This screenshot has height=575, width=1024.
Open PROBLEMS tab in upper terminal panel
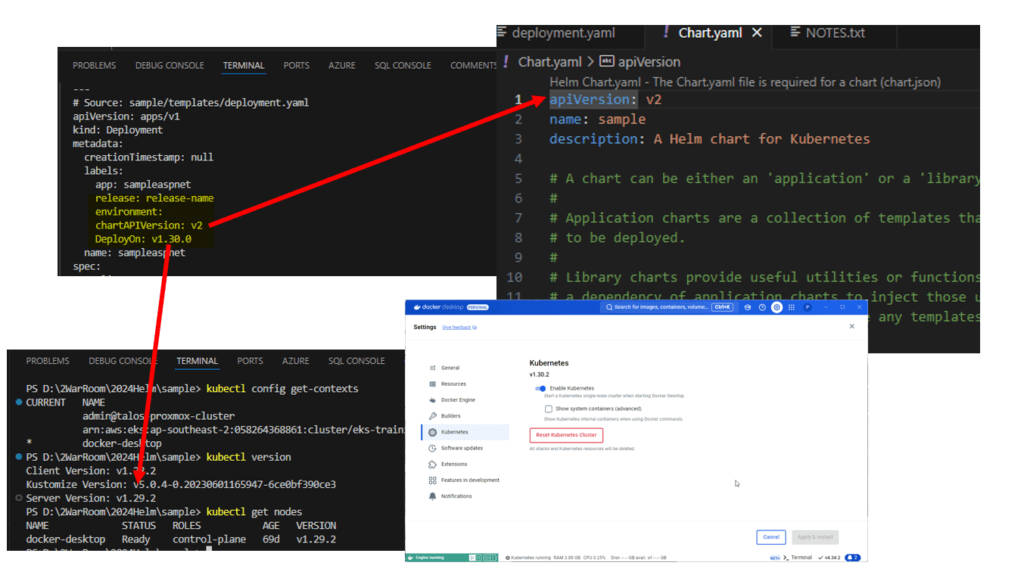(x=94, y=65)
